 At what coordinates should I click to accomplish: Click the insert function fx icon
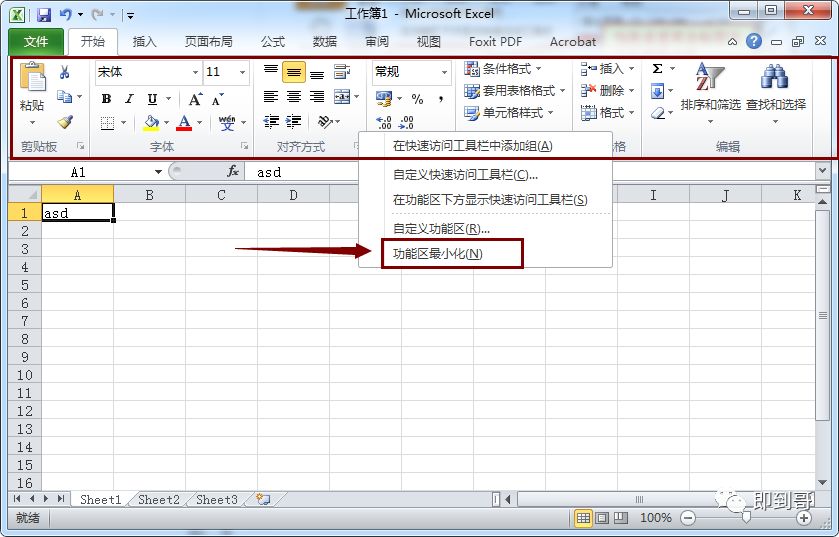coord(233,172)
